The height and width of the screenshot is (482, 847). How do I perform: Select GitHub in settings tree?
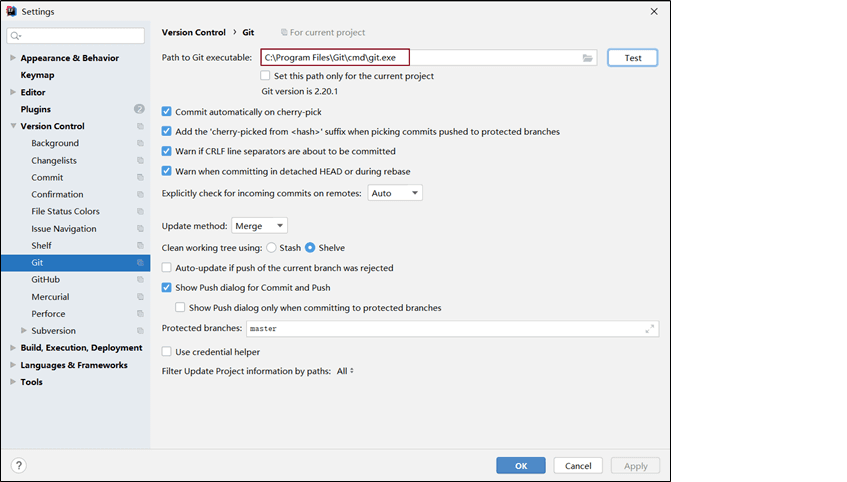pyautogui.click(x=45, y=280)
